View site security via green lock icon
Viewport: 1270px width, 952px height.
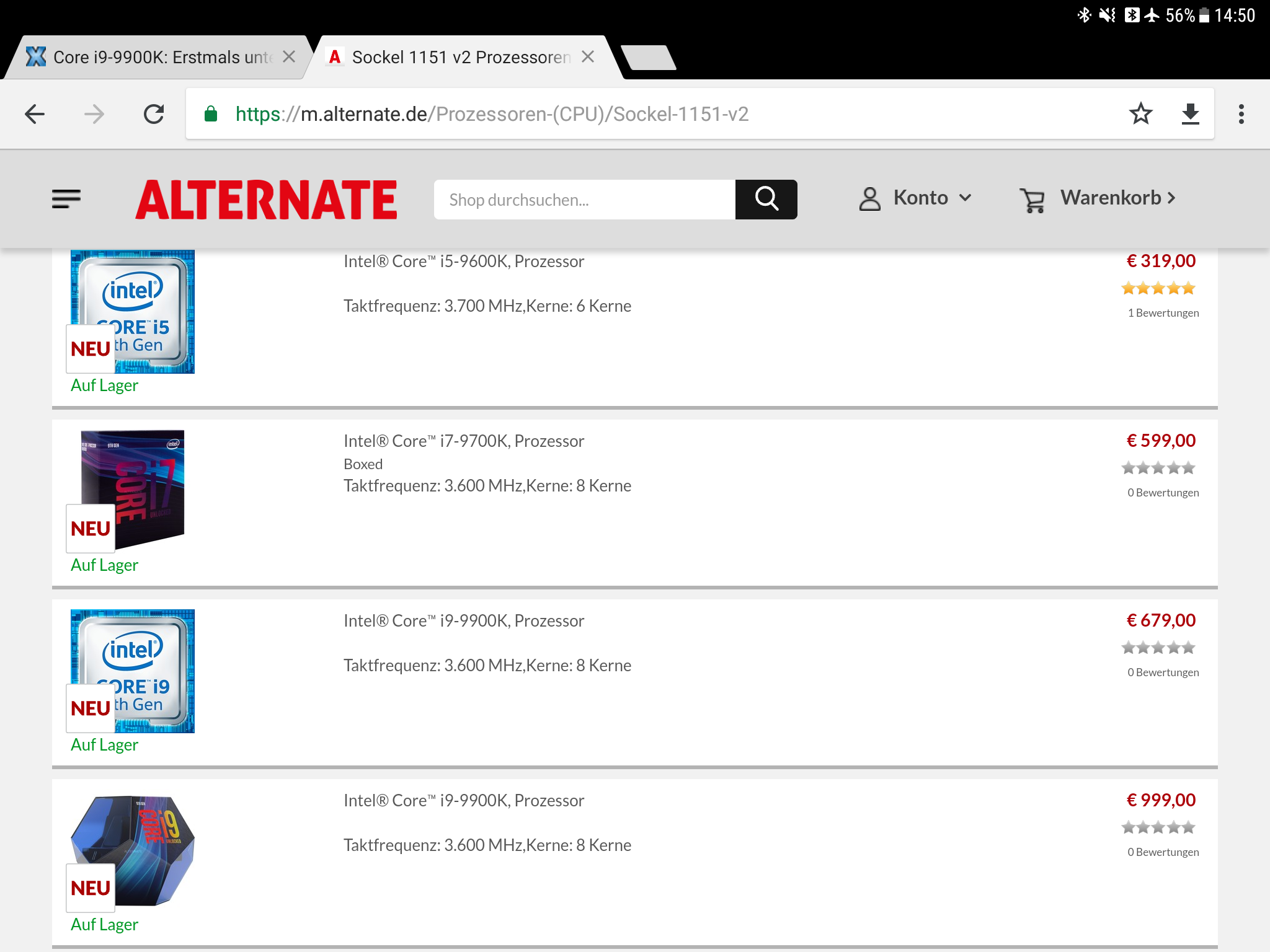[x=211, y=114]
